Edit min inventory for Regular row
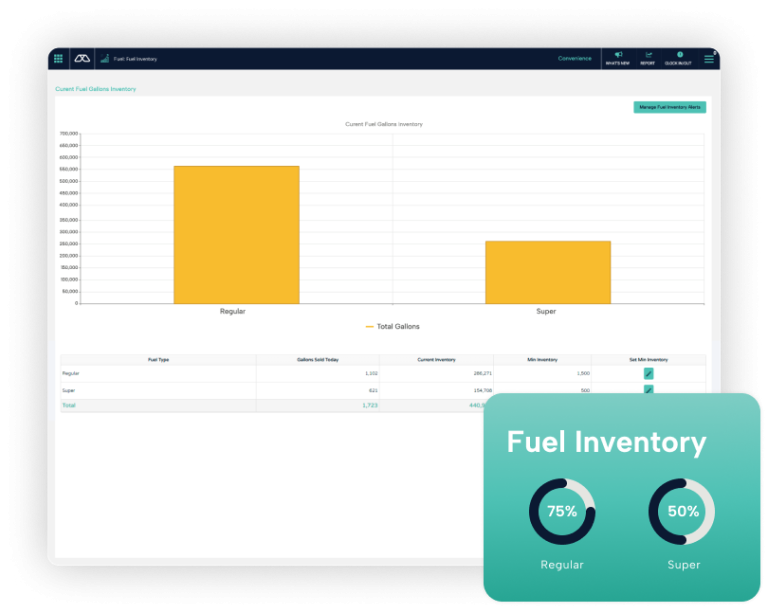This screenshot has width=768, height=613. [x=648, y=374]
